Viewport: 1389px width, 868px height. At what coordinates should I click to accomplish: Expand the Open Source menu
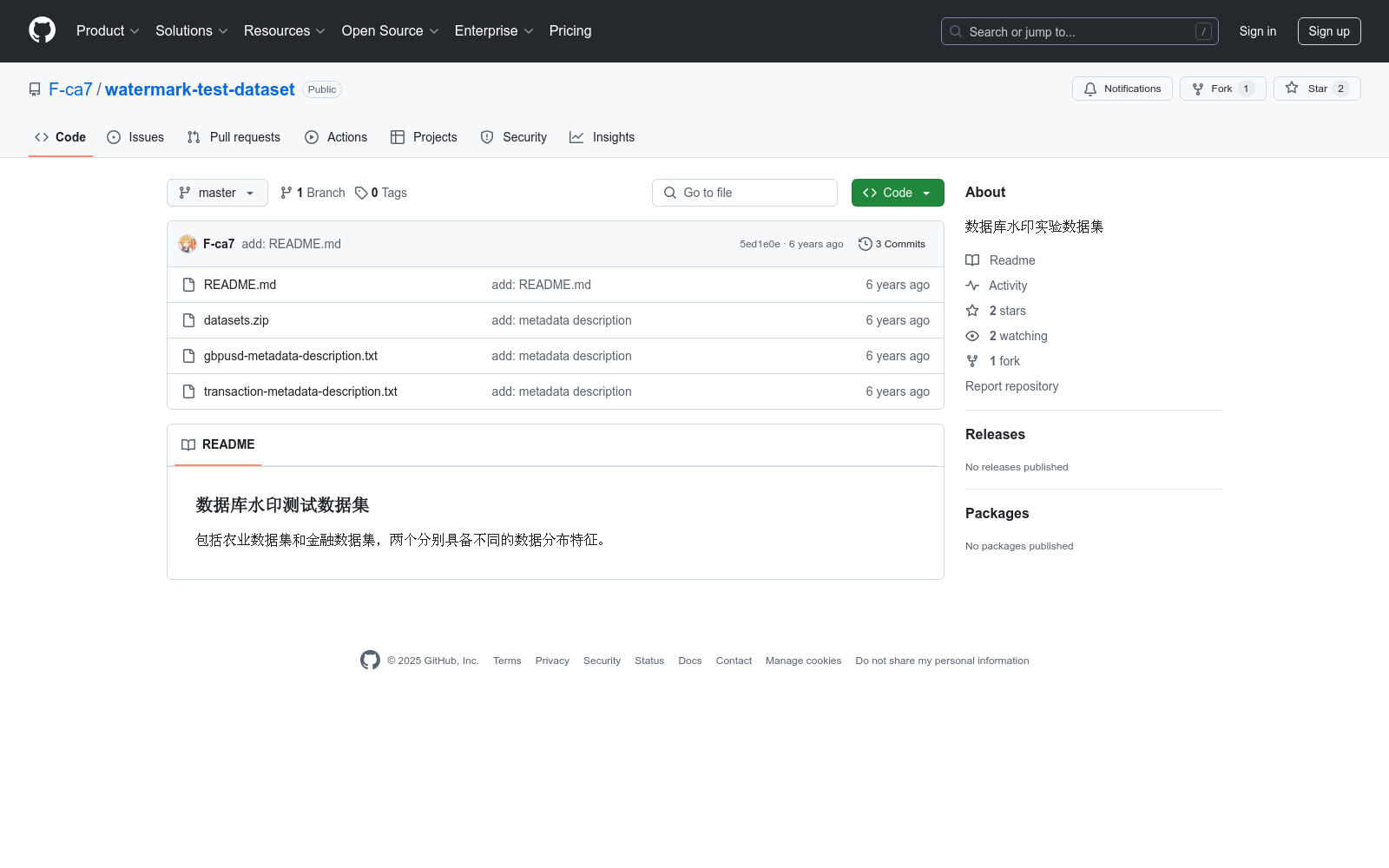coord(390,31)
